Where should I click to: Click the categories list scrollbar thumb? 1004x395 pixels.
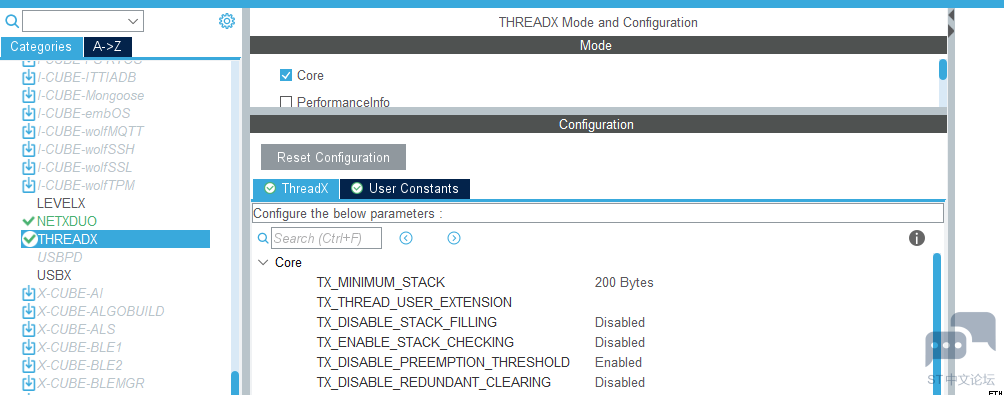tap(235, 383)
